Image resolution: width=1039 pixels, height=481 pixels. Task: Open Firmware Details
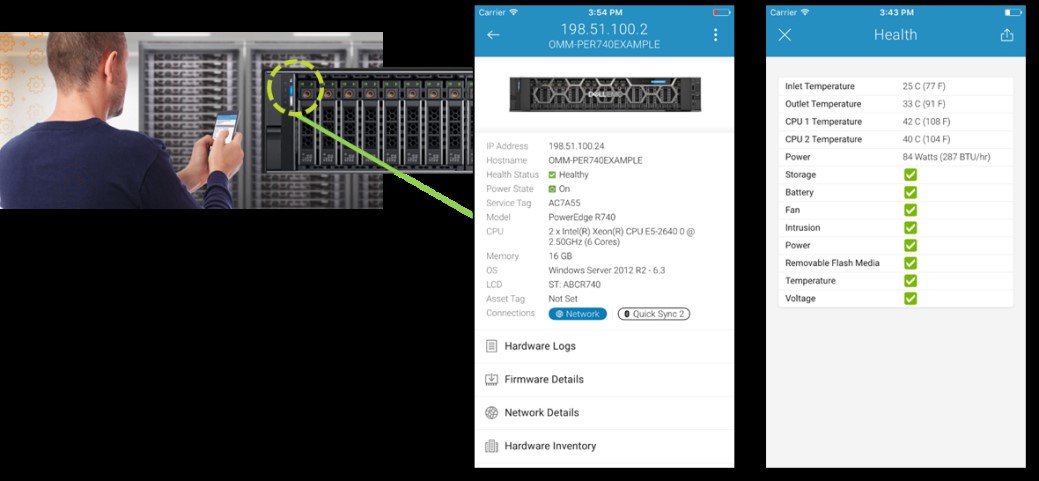click(604, 380)
